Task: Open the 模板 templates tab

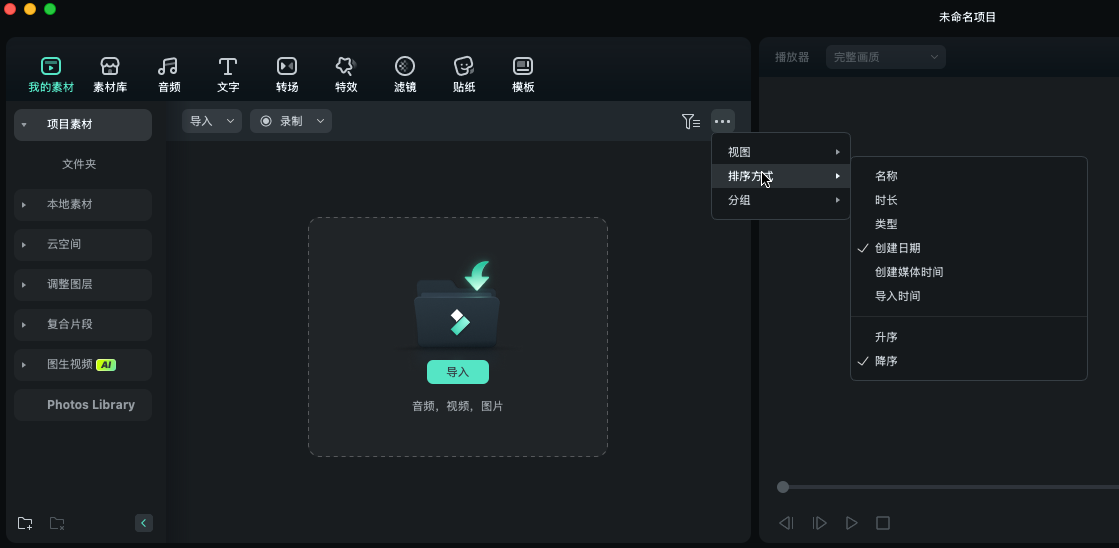Action: coord(523,75)
